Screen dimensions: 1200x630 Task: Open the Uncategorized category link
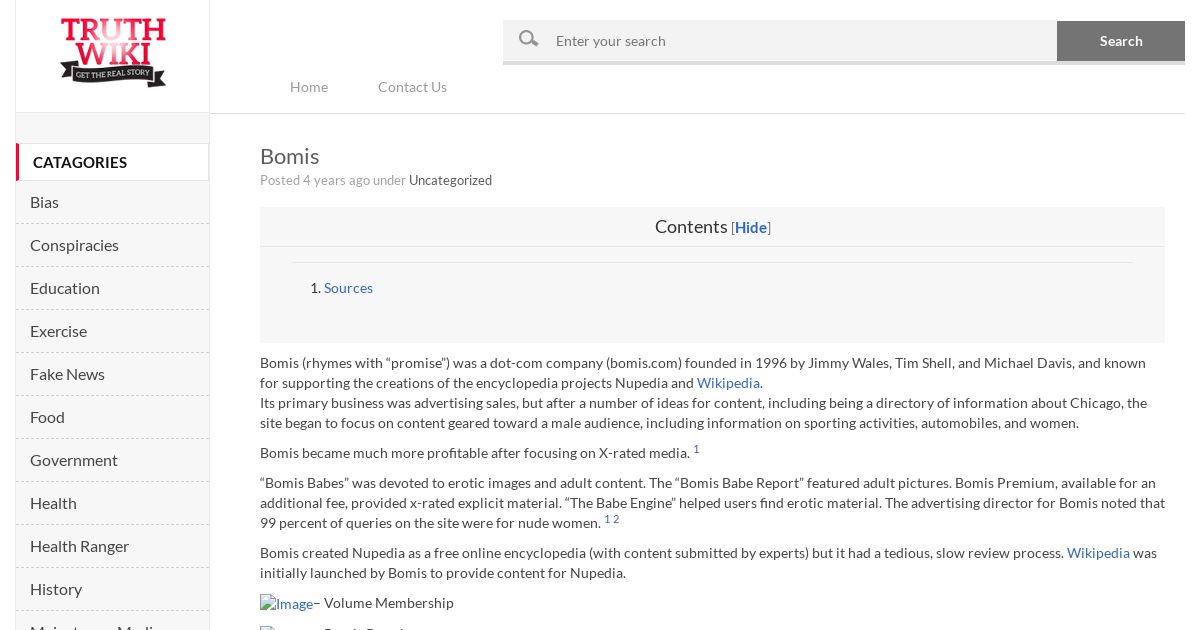[450, 180]
